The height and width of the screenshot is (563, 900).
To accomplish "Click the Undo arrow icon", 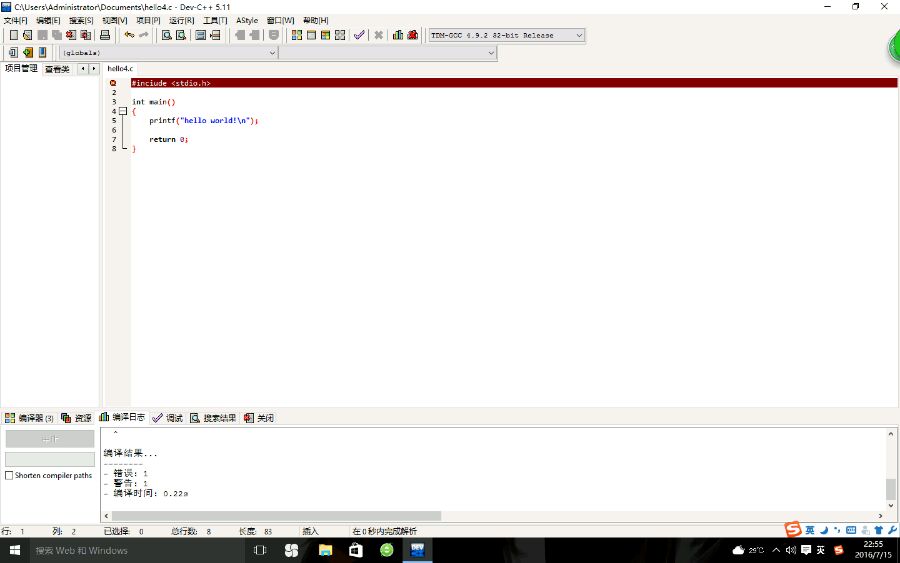I will [129, 35].
